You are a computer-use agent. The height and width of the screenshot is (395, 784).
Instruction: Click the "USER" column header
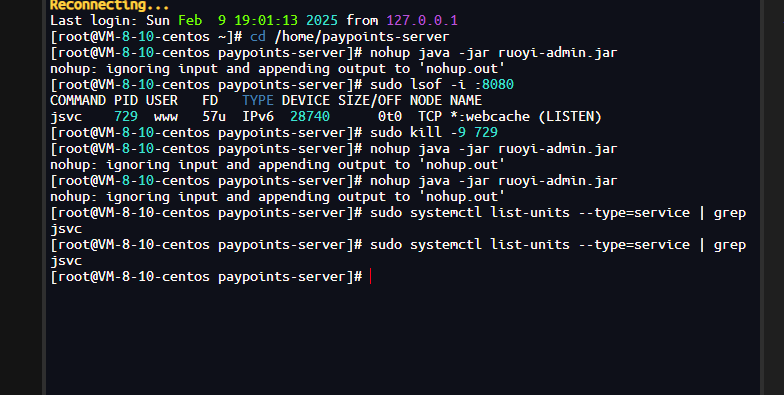(x=162, y=100)
